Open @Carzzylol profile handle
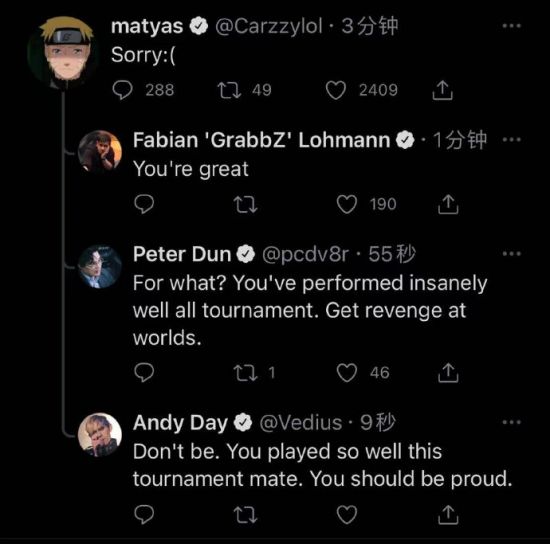550x544 pixels. pyautogui.click(x=268, y=26)
